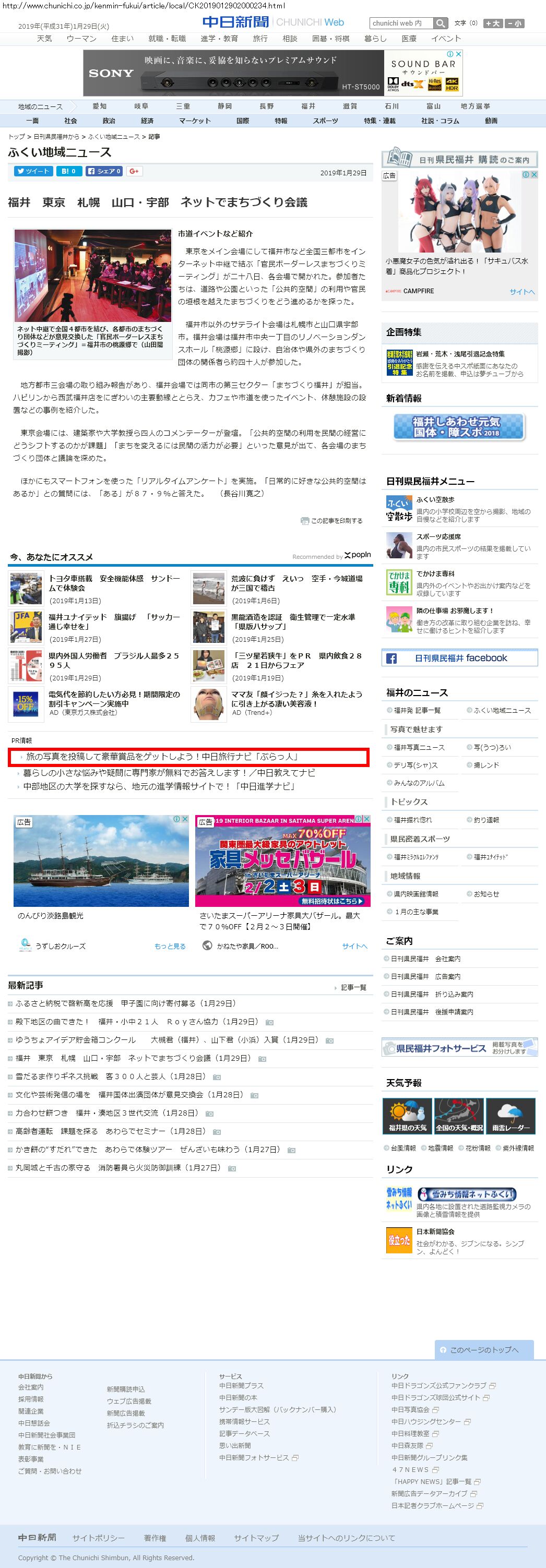Select the 福井 region tab
546x1568 pixels.
click(308, 106)
